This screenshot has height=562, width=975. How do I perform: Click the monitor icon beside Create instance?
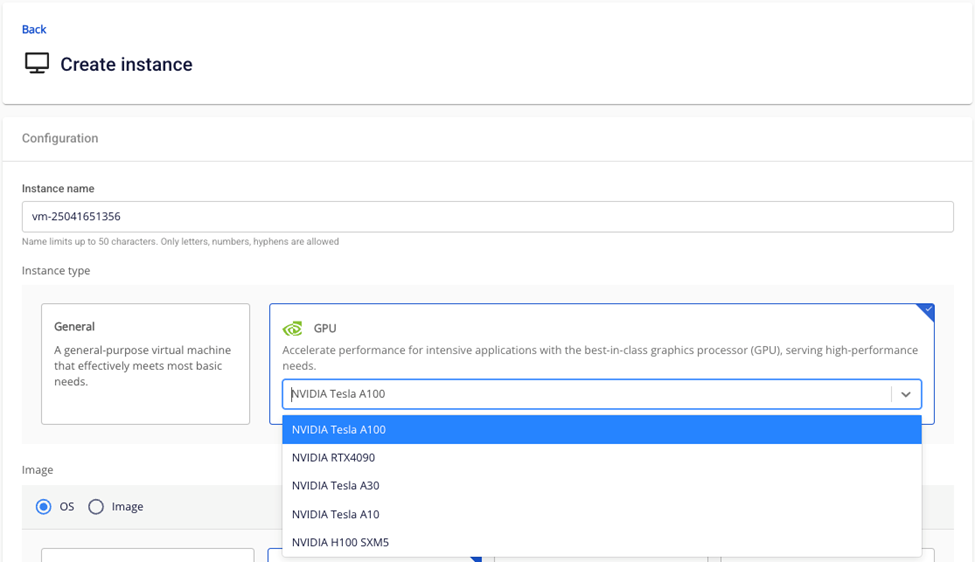point(37,64)
